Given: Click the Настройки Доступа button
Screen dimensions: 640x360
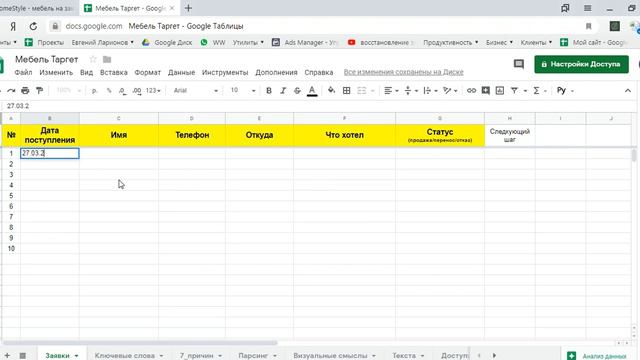Looking at the screenshot, I should (581, 64).
